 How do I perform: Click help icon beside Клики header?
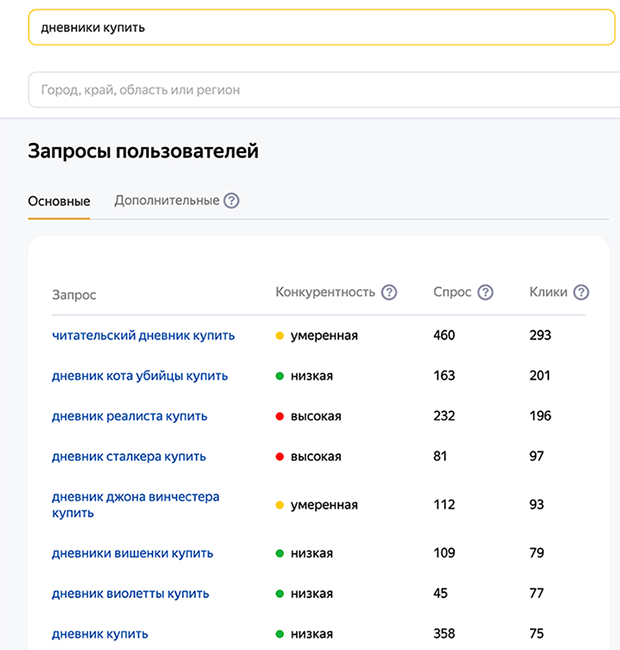click(x=581, y=293)
